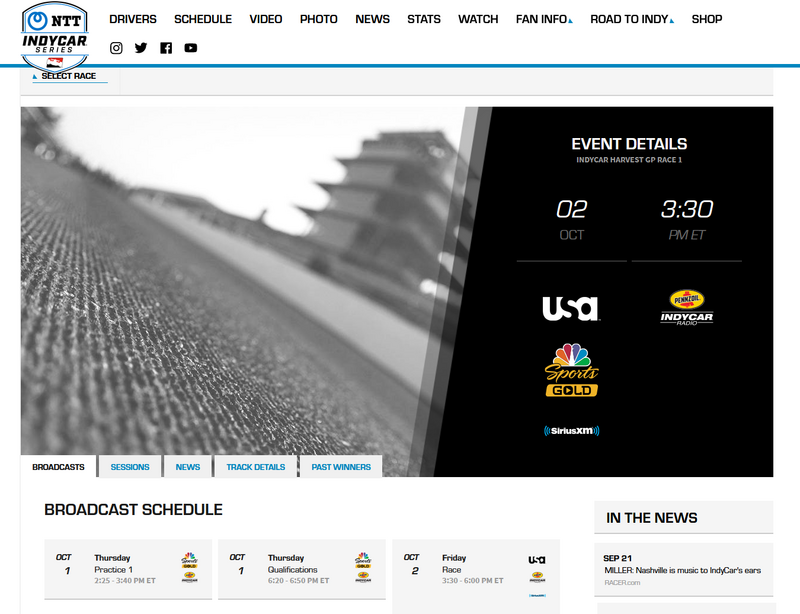
Task: Switch to the Track Details tab
Action: (x=256, y=466)
